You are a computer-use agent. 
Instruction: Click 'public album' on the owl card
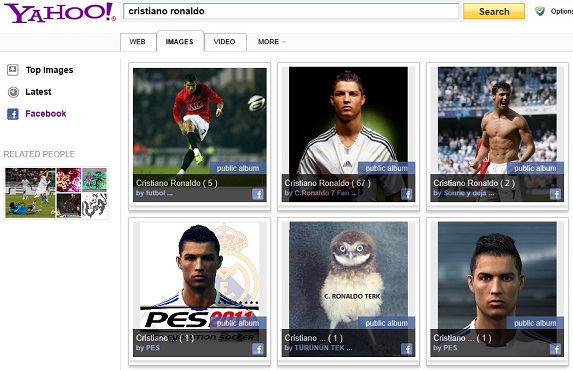[386, 323]
